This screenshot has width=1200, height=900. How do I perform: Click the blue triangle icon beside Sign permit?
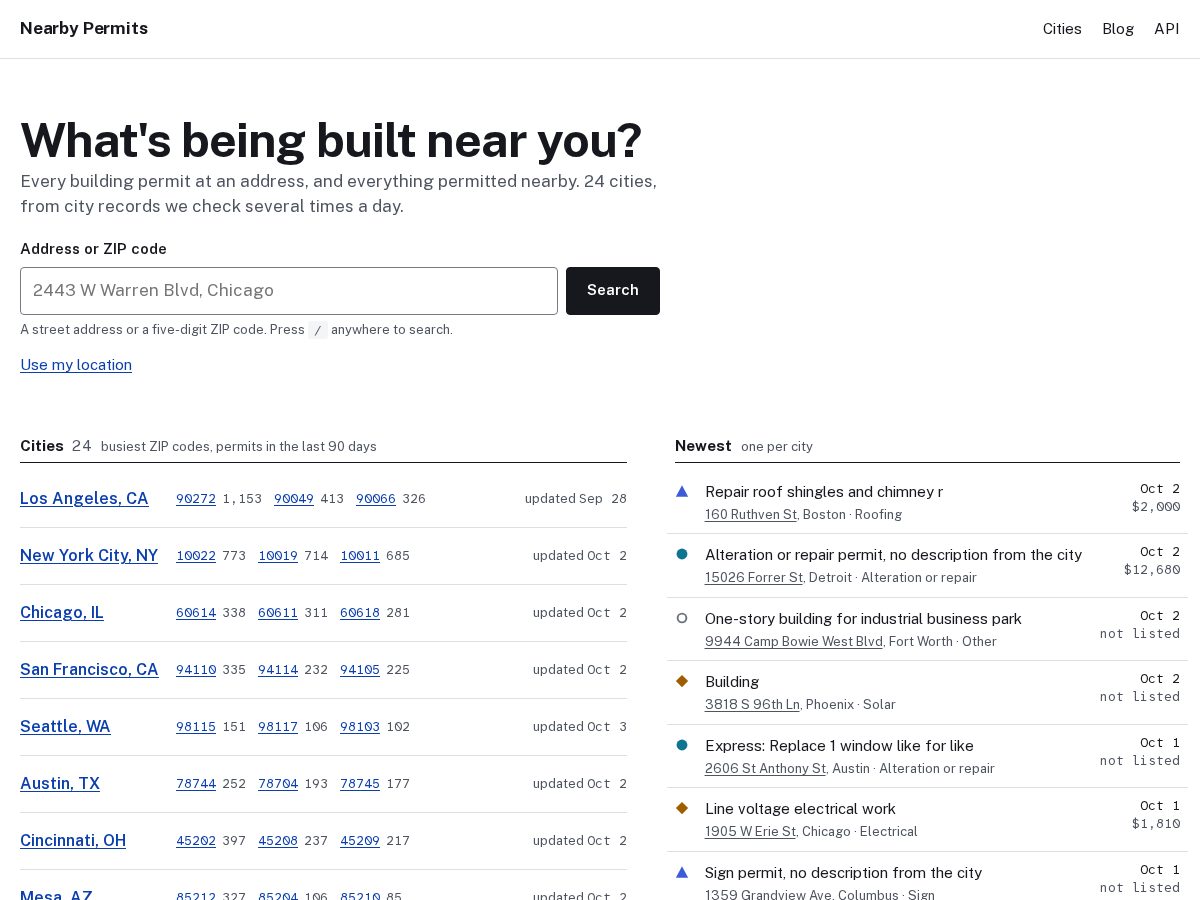coord(682,872)
